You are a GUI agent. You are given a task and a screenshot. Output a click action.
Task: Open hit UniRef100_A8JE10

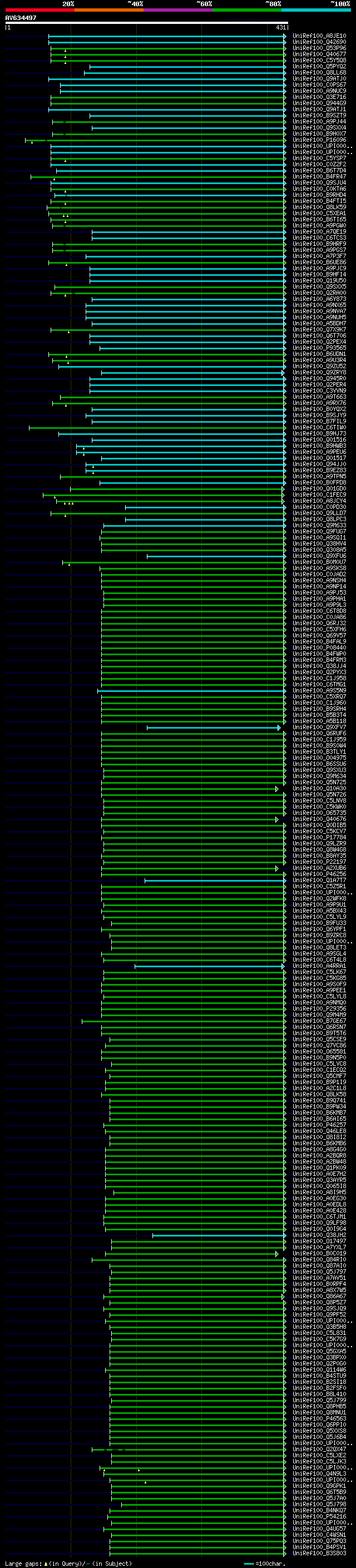[x=319, y=36]
